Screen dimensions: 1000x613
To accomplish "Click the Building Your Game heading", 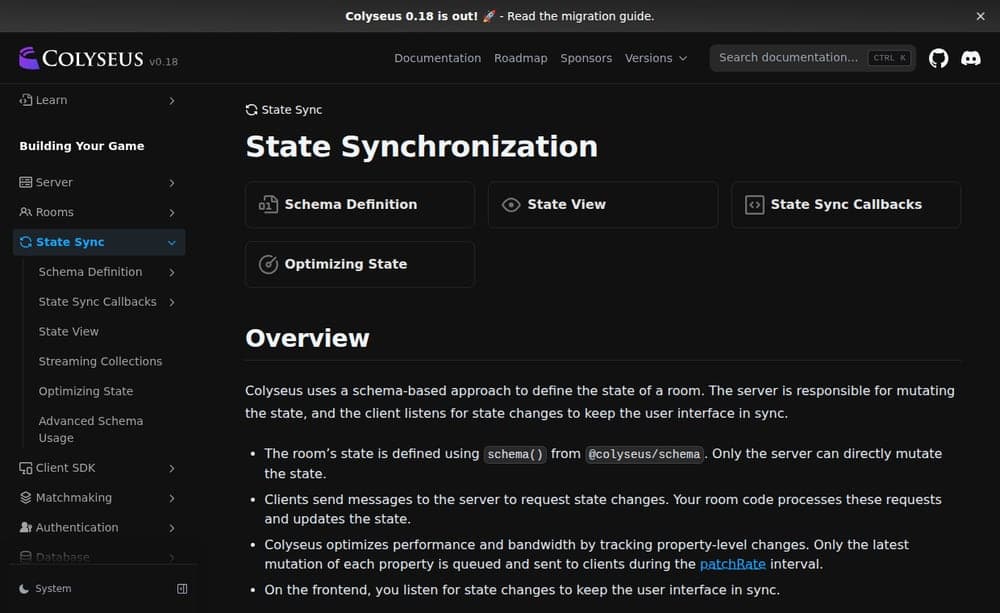I will pyautogui.click(x=82, y=146).
